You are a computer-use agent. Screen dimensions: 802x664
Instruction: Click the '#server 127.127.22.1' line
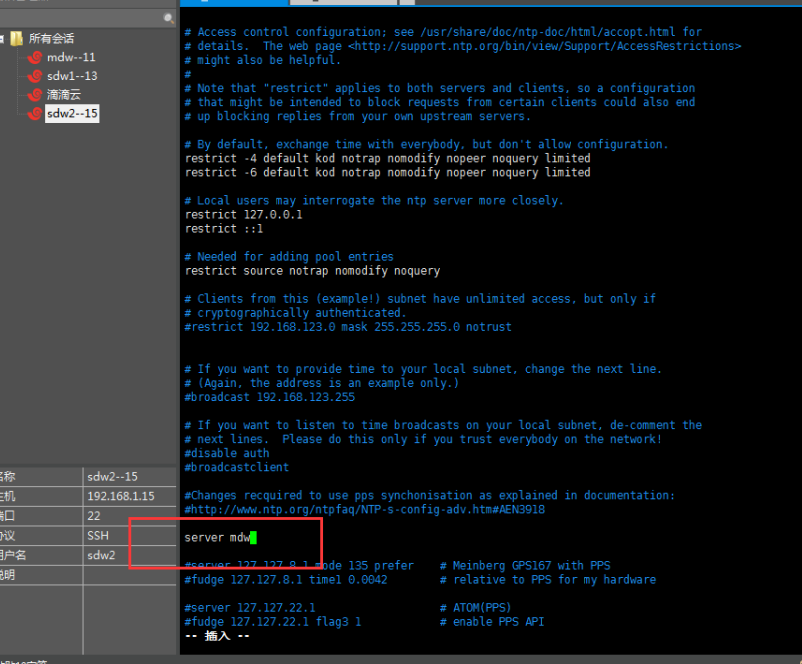(250, 608)
